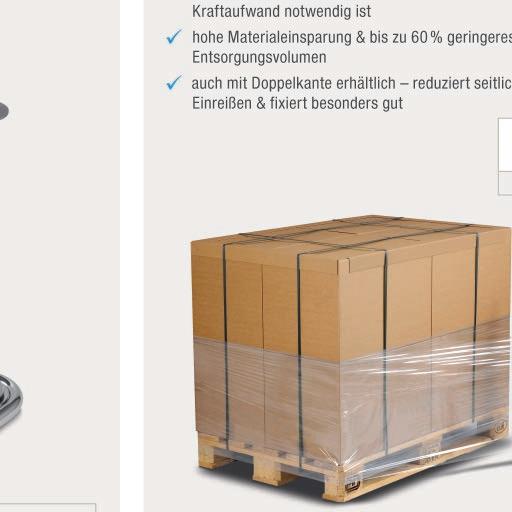The height and width of the screenshot is (512, 512).
Task: Click the text "Kraftaufwand notwendig ist"
Action: coord(281,11)
